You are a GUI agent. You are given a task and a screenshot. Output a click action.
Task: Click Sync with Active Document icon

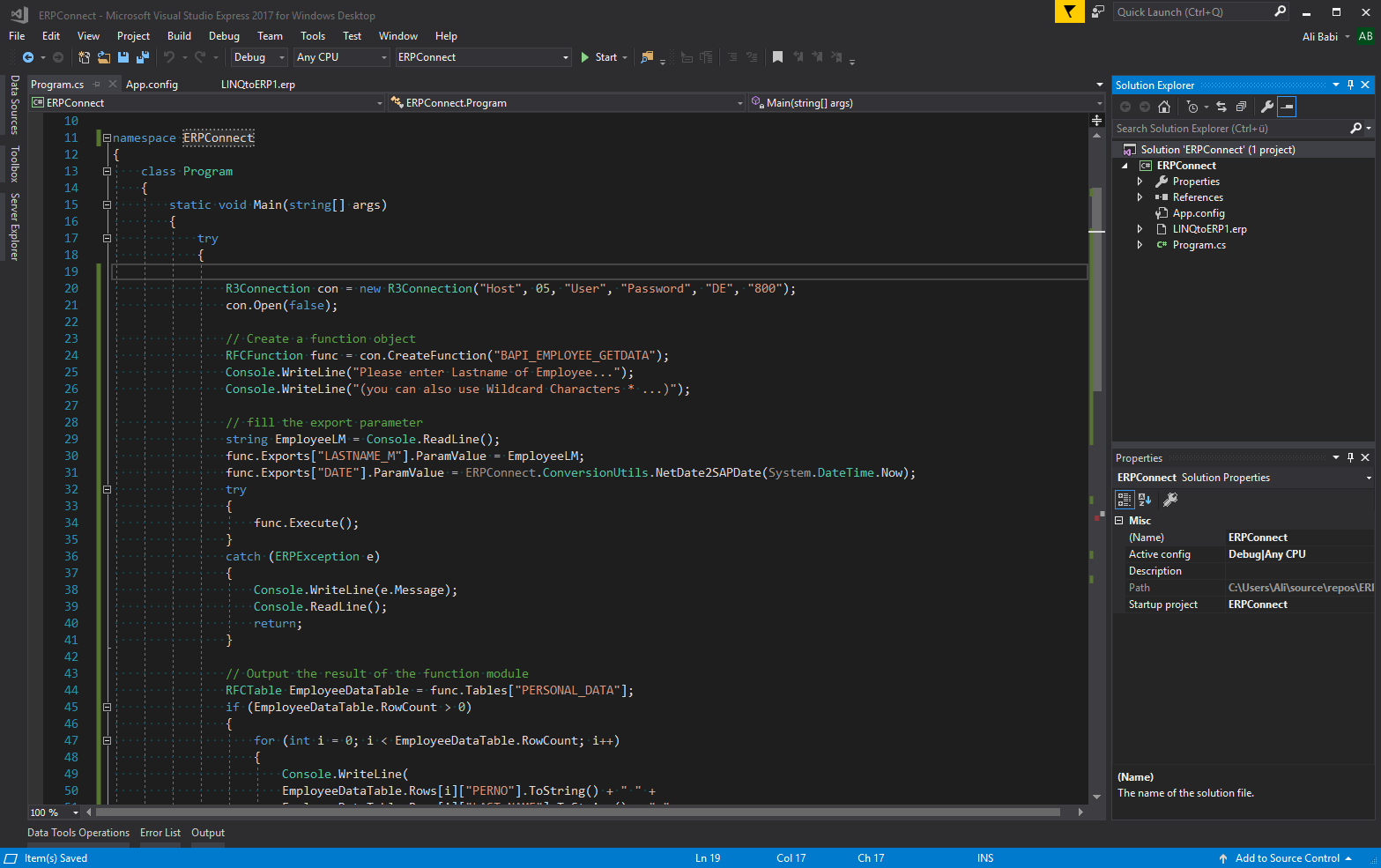click(x=1221, y=107)
